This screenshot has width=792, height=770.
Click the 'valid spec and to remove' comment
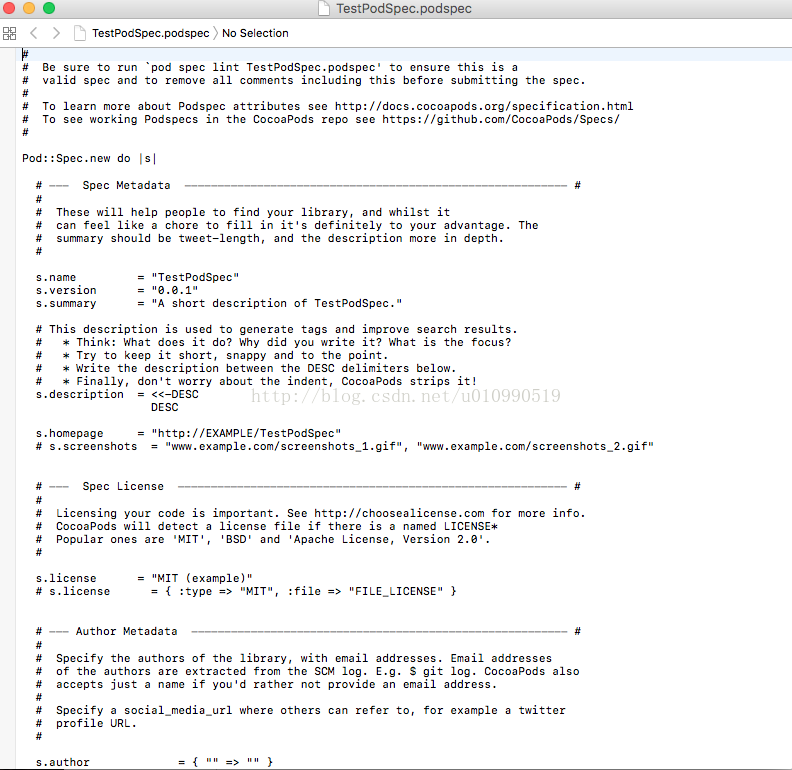304,80
